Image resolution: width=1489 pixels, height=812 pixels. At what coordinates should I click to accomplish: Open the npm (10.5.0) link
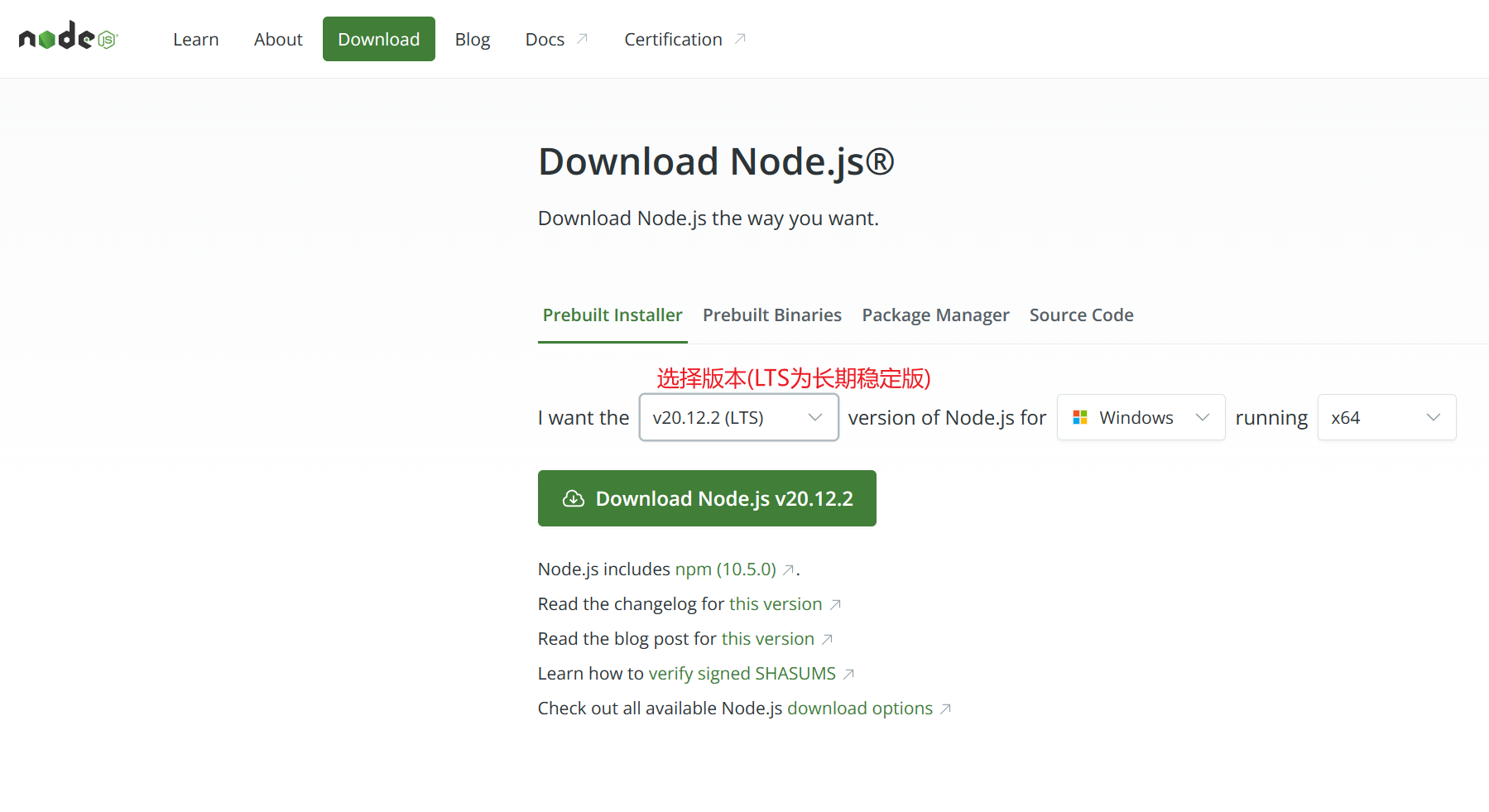click(x=726, y=569)
